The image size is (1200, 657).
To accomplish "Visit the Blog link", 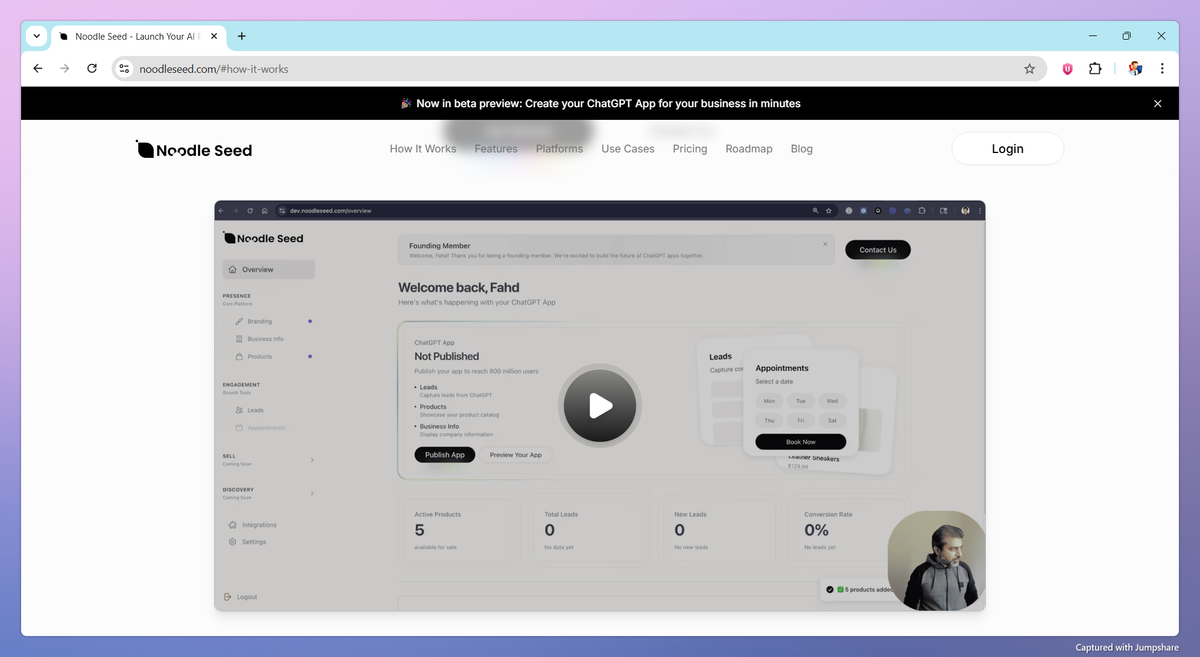I will pos(802,149).
